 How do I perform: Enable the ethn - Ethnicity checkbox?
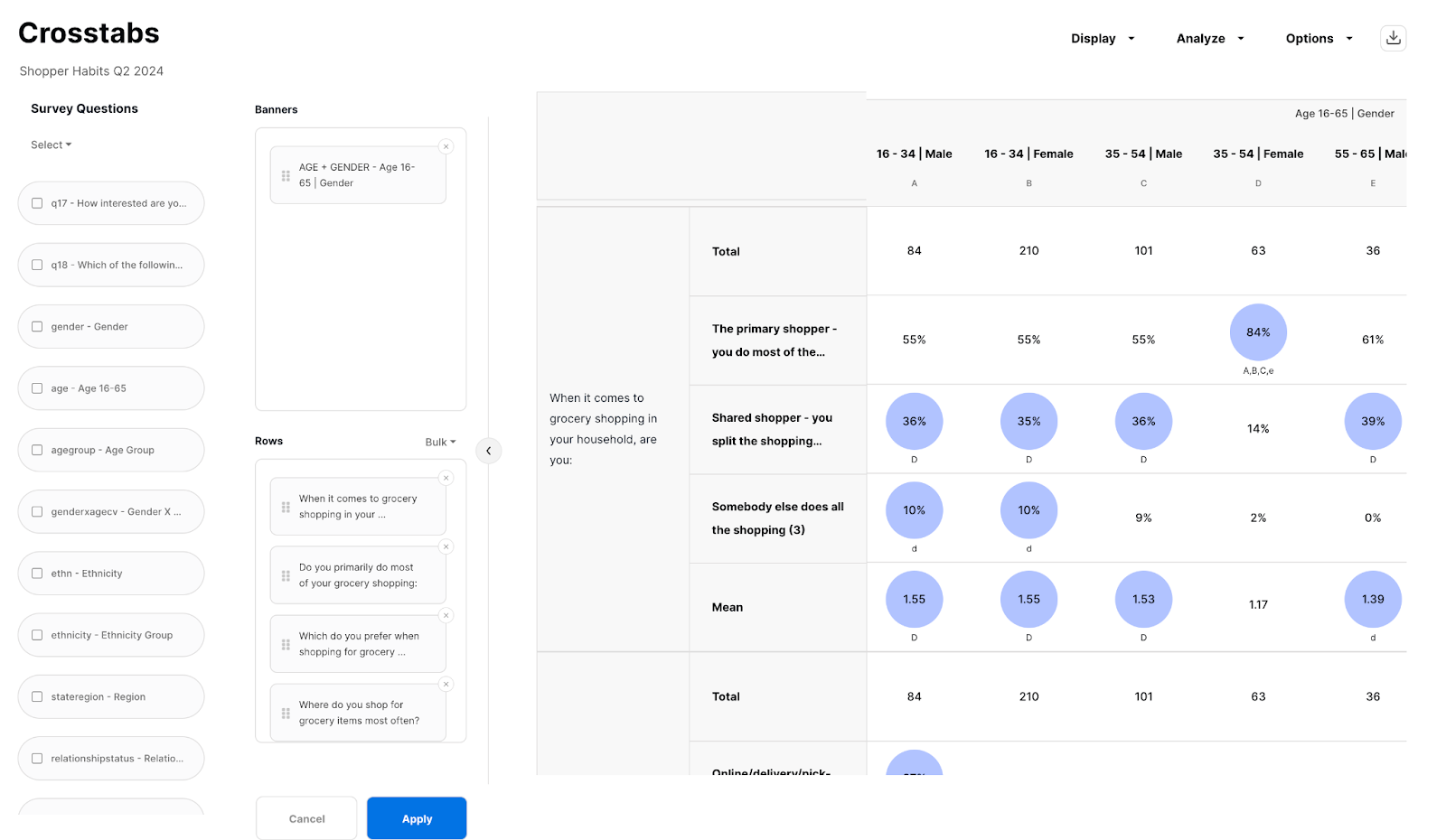37,574
